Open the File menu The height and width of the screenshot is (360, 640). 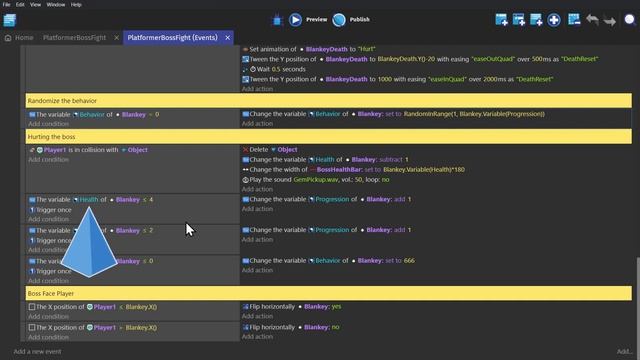point(7,4)
